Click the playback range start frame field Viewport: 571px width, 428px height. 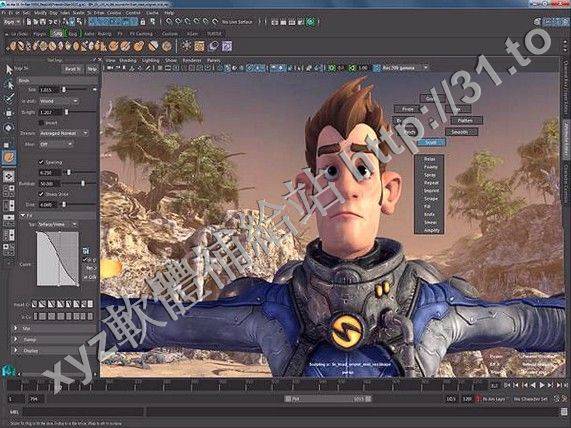tap(35, 399)
